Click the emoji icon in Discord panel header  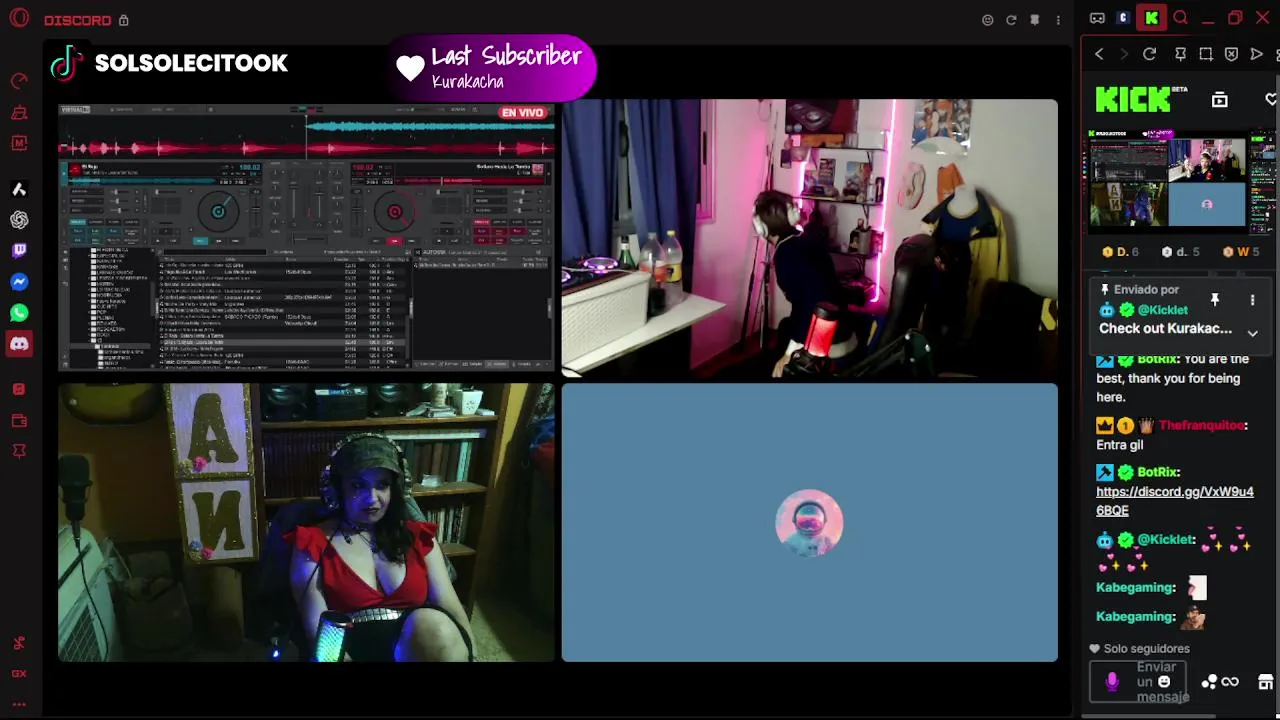(988, 20)
